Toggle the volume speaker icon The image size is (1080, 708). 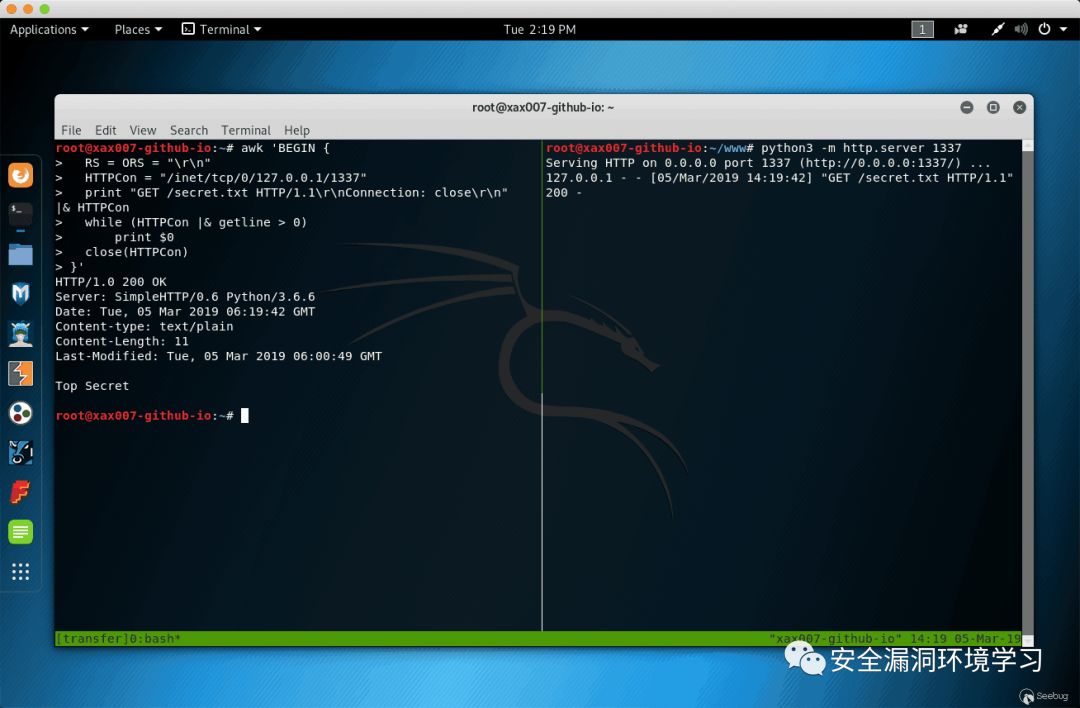(x=1021, y=29)
